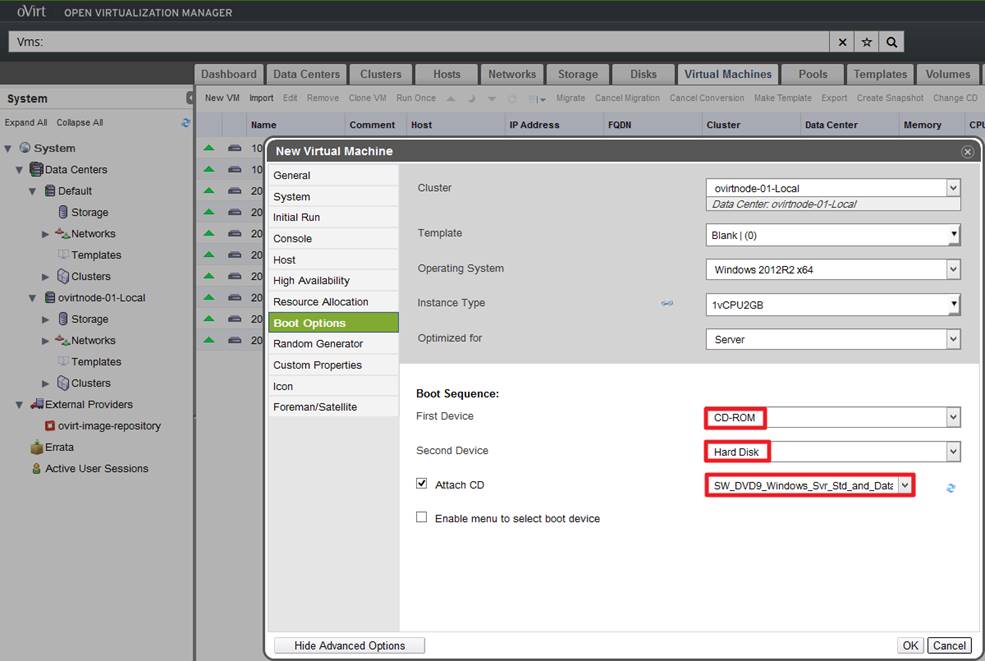The image size is (985, 661).
Task: Click the green up status arrow in the first VM row
Action: (x=209, y=148)
